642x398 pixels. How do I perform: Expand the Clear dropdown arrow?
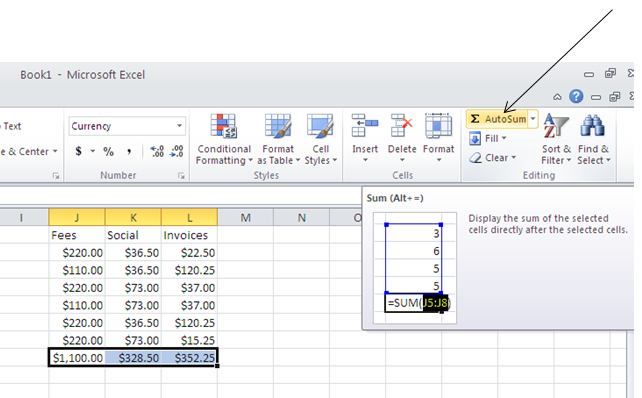513,158
